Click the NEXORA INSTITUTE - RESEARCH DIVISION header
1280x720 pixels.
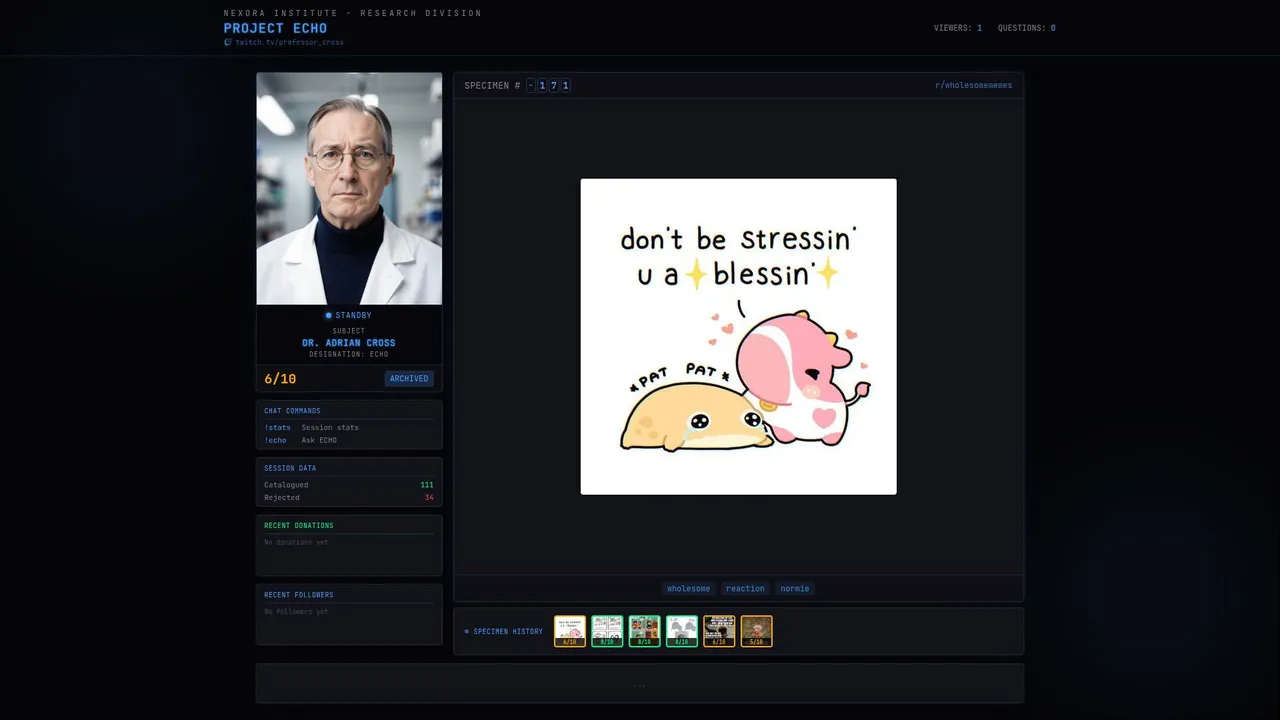click(x=352, y=13)
